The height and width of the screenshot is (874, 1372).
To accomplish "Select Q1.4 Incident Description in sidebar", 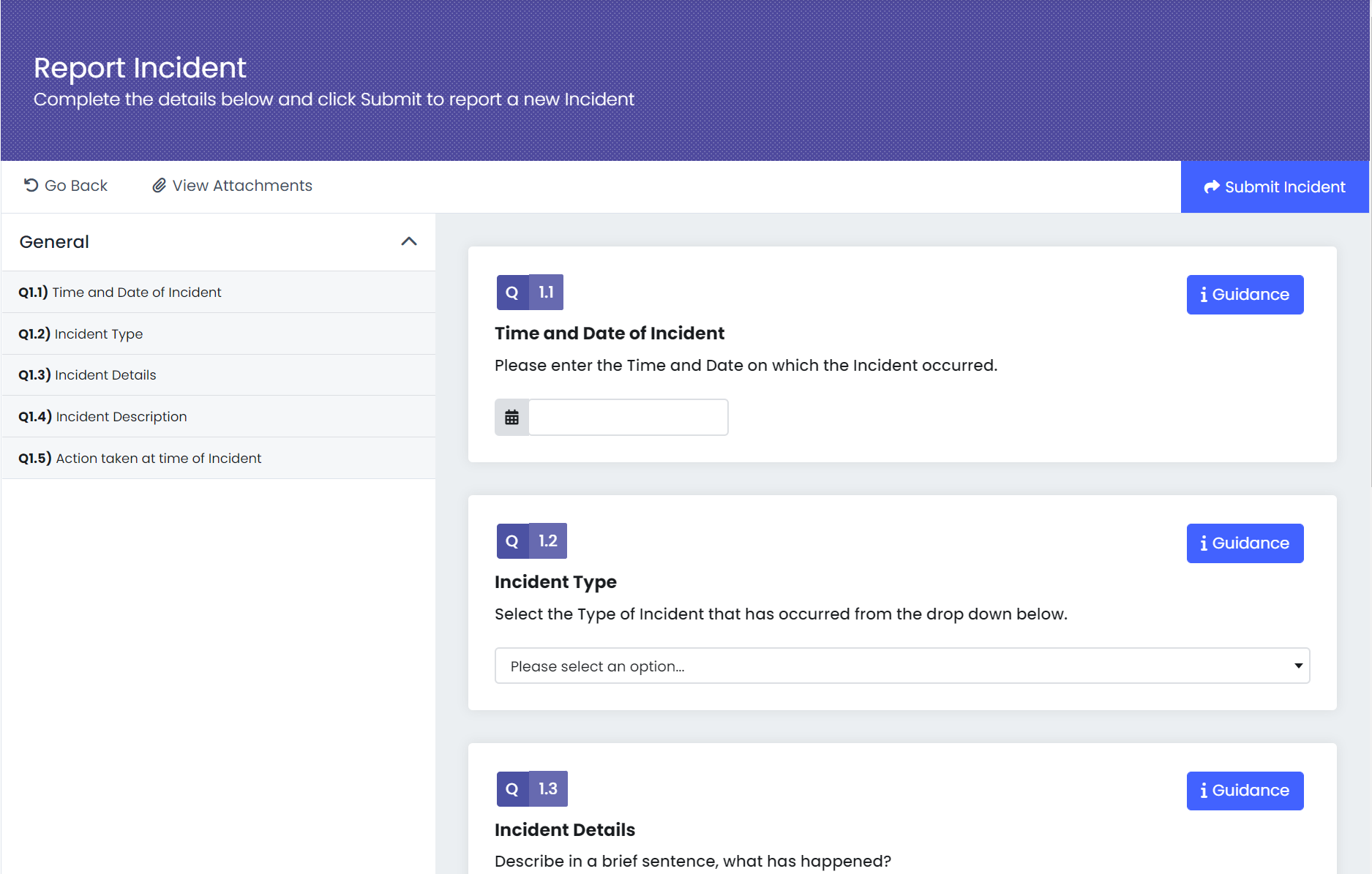I will click(218, 416).
